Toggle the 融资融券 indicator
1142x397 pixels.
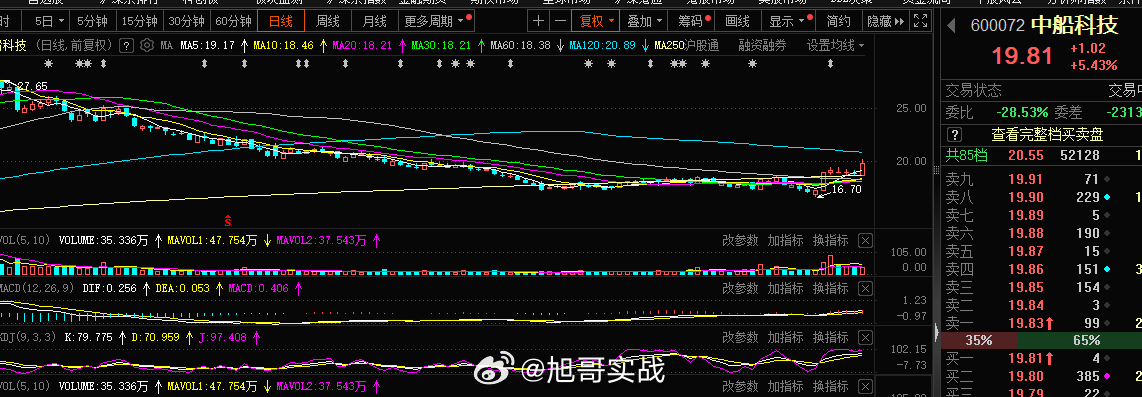click(763, 46)
